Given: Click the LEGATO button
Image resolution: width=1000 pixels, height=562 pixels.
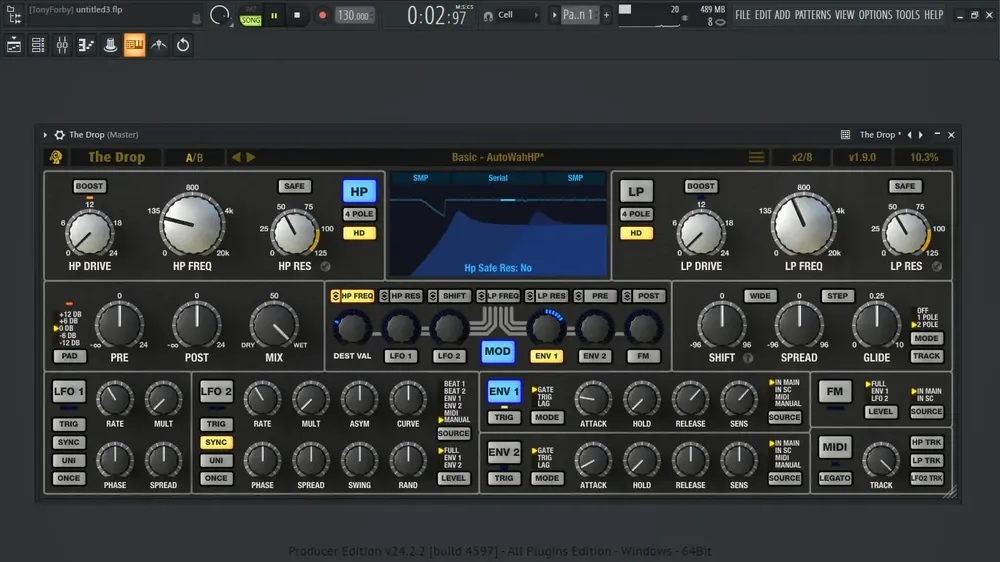Looking at the screenshot, I should pos(835,478).
